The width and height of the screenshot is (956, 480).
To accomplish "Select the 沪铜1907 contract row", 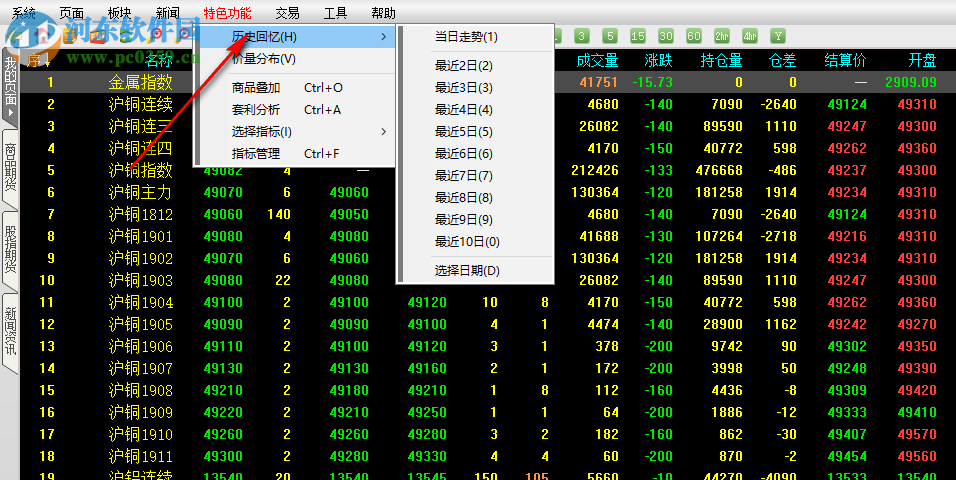I will (x=488, y=368).
